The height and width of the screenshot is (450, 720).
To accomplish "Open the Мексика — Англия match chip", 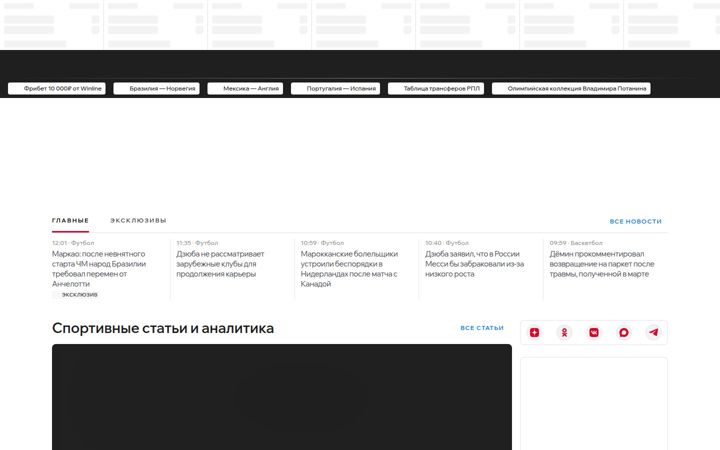I will 245,89.
